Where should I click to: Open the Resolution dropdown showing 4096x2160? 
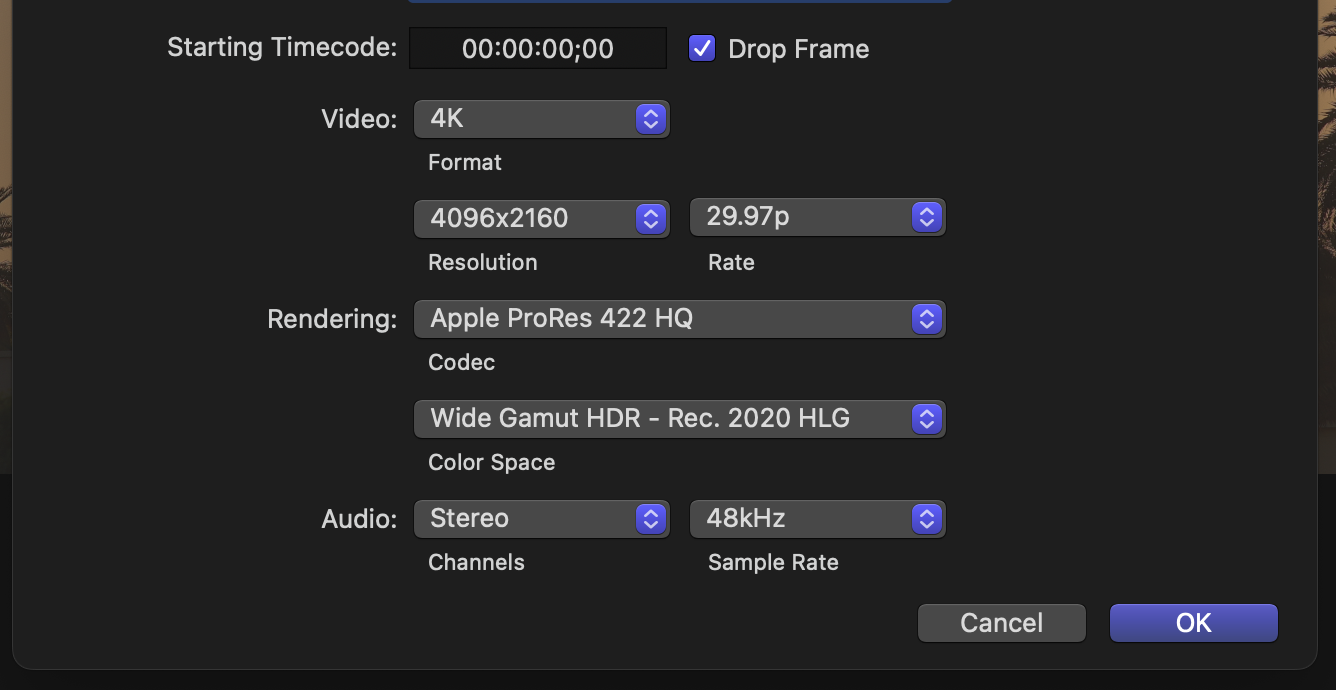[x=540, y=219]
